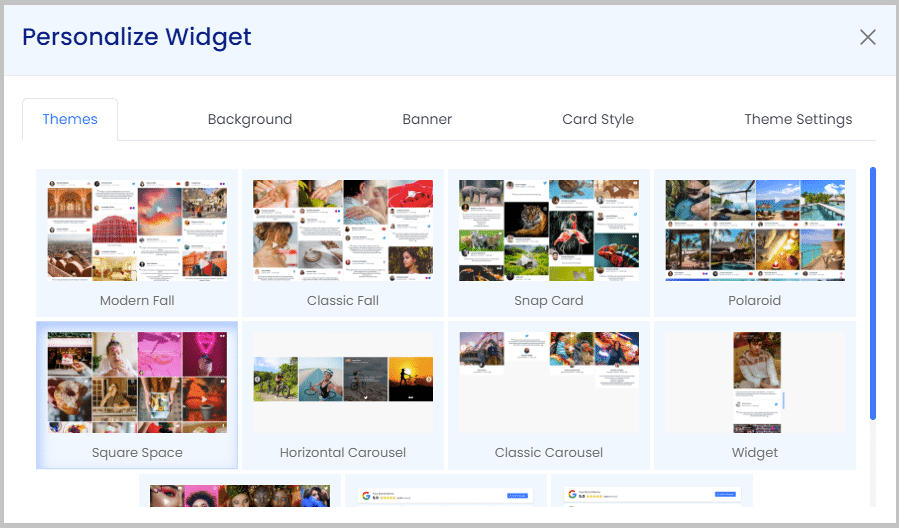Open the Background tab
Screen dimensions: 899x528
click(250, 119)
